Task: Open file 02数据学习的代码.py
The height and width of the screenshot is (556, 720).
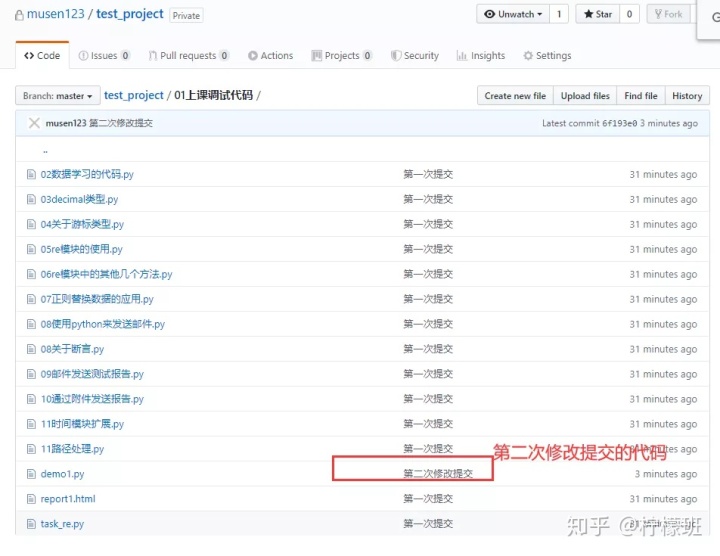Action: [x=87, y=174]
